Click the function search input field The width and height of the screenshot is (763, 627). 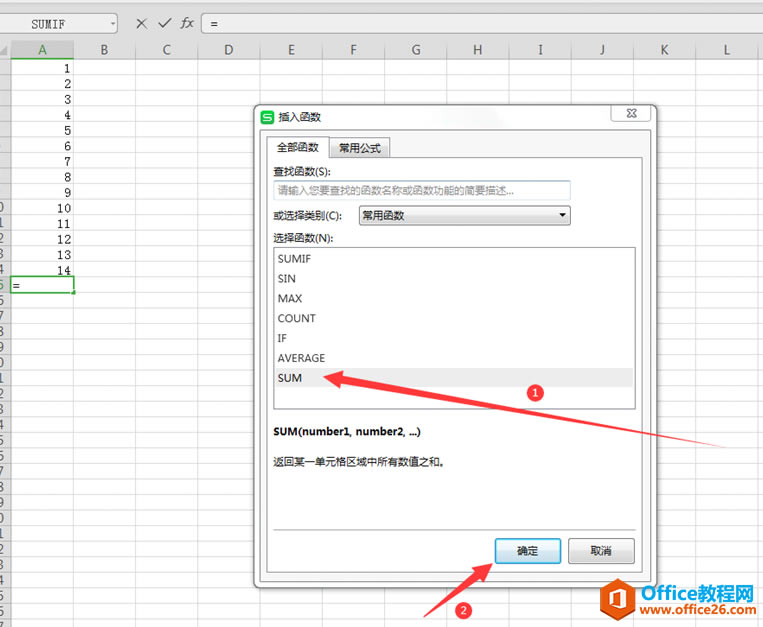coord(422,190)
